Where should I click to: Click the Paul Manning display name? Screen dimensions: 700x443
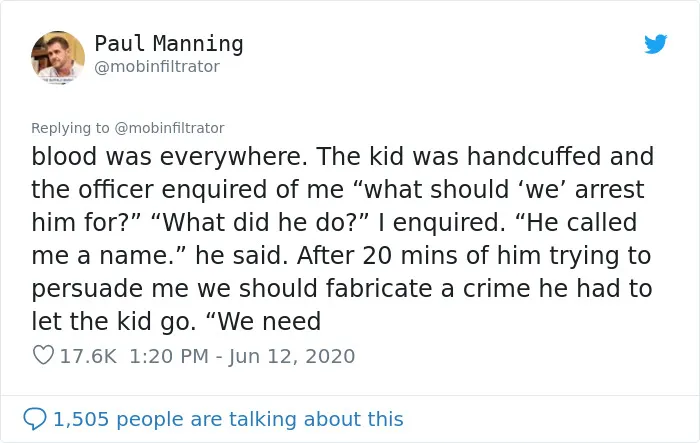[x=169, y=44]
